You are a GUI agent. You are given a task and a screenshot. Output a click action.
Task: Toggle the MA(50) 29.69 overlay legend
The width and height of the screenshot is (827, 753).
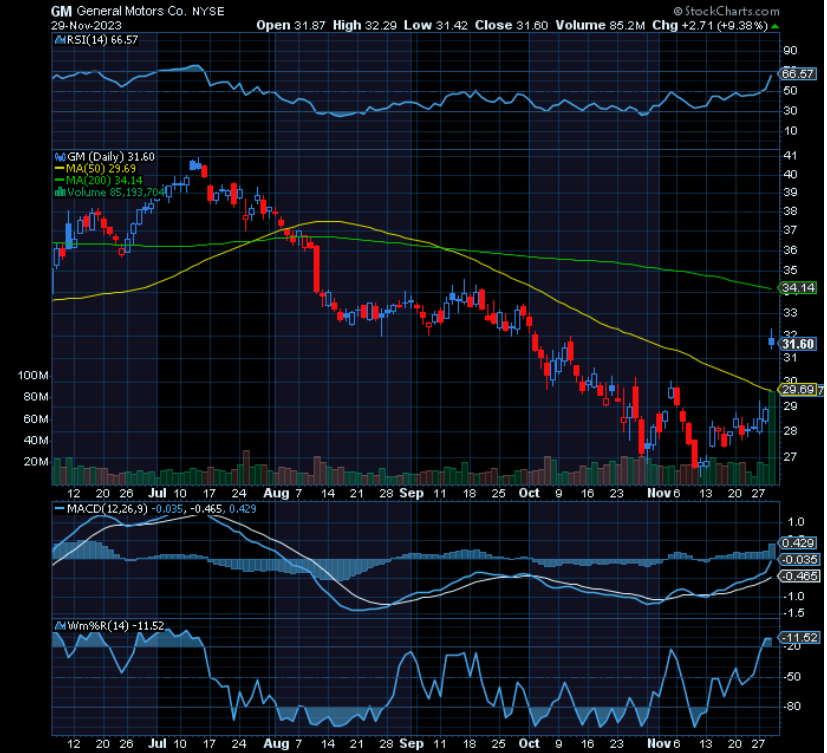[x=100, y=168]
